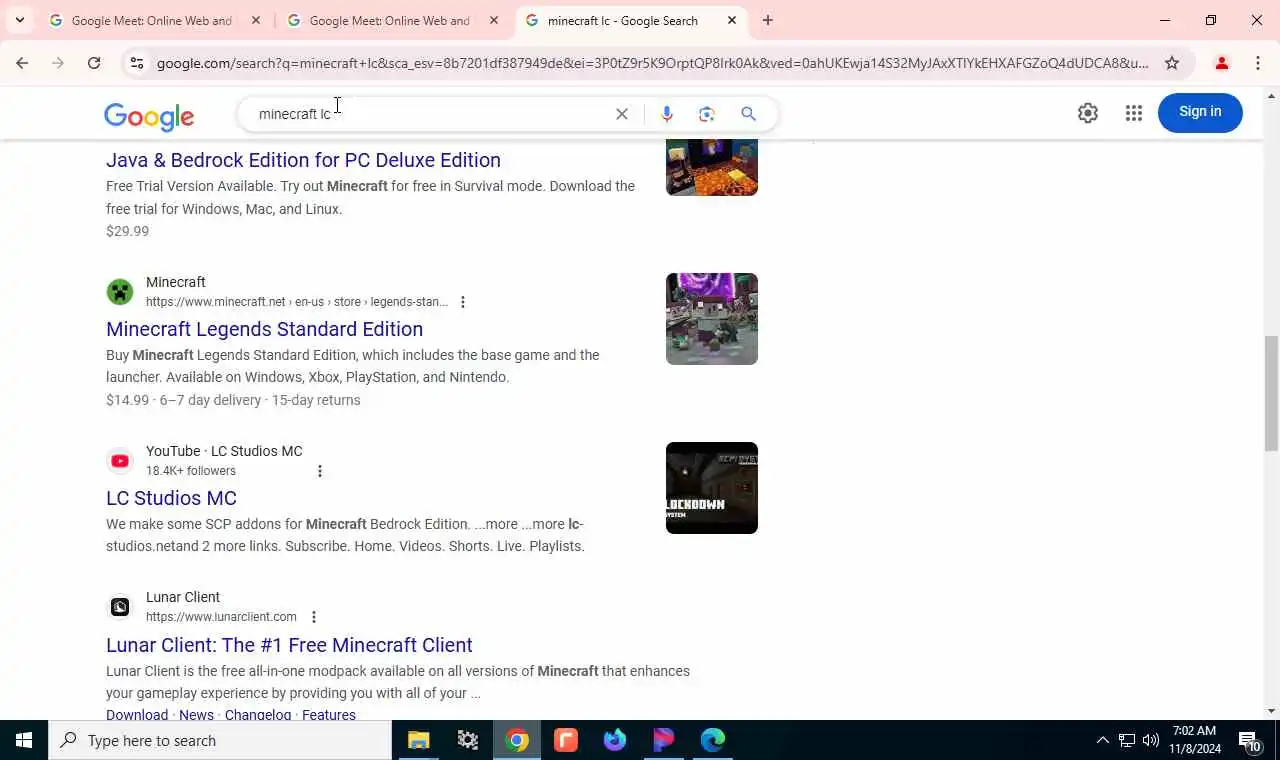
Task: Open LC Studios MC result link
Action: [x=171, y=498]
